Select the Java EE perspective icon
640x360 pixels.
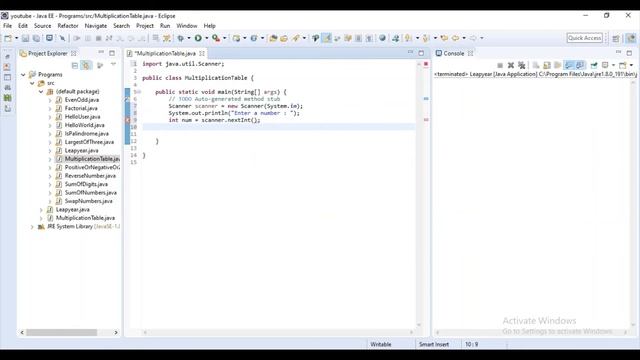tap(631, 38)
